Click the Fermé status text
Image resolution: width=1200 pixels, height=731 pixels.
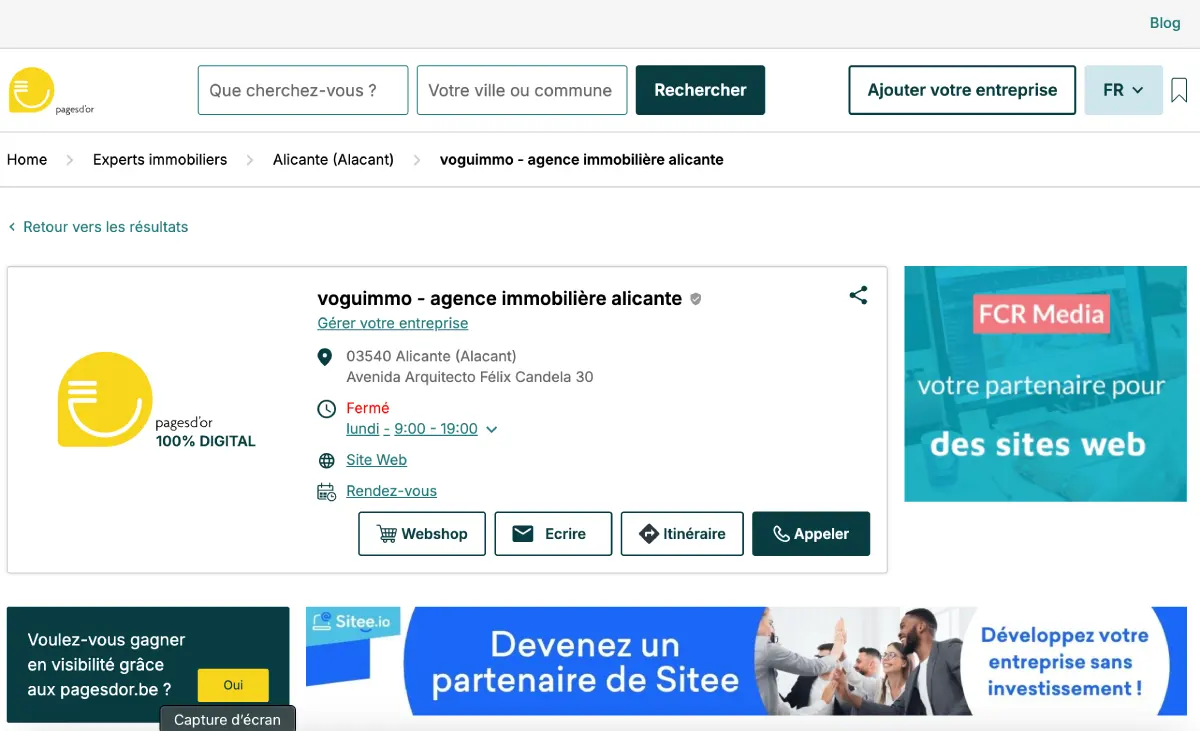[368, 408]
